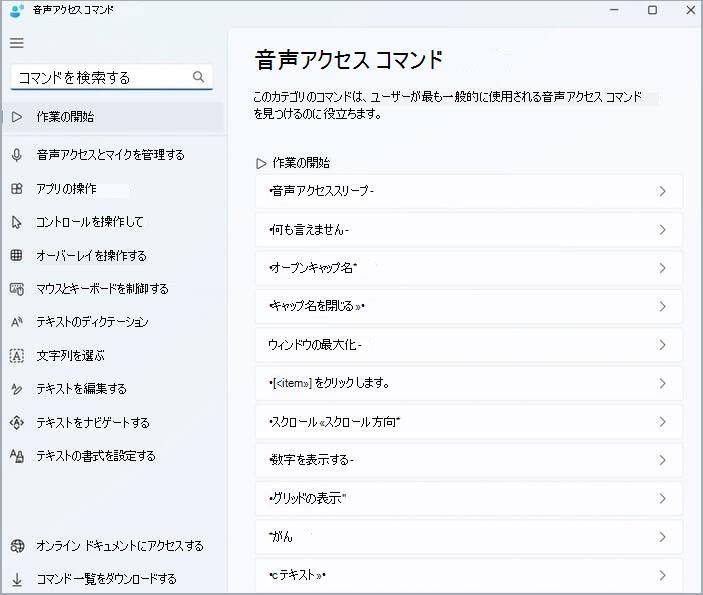The width and height of the screenshot is (703, 595).
Task: Open オンライン ドキュメントにアクセスする link
Action: (x=113, y=546)
